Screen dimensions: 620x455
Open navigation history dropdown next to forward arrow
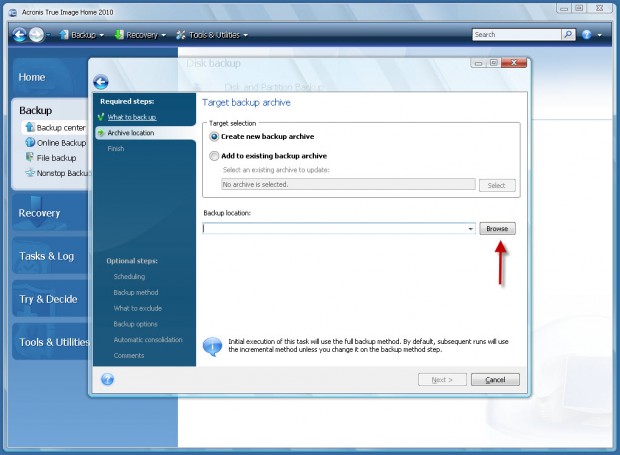[x=48, y=35]
